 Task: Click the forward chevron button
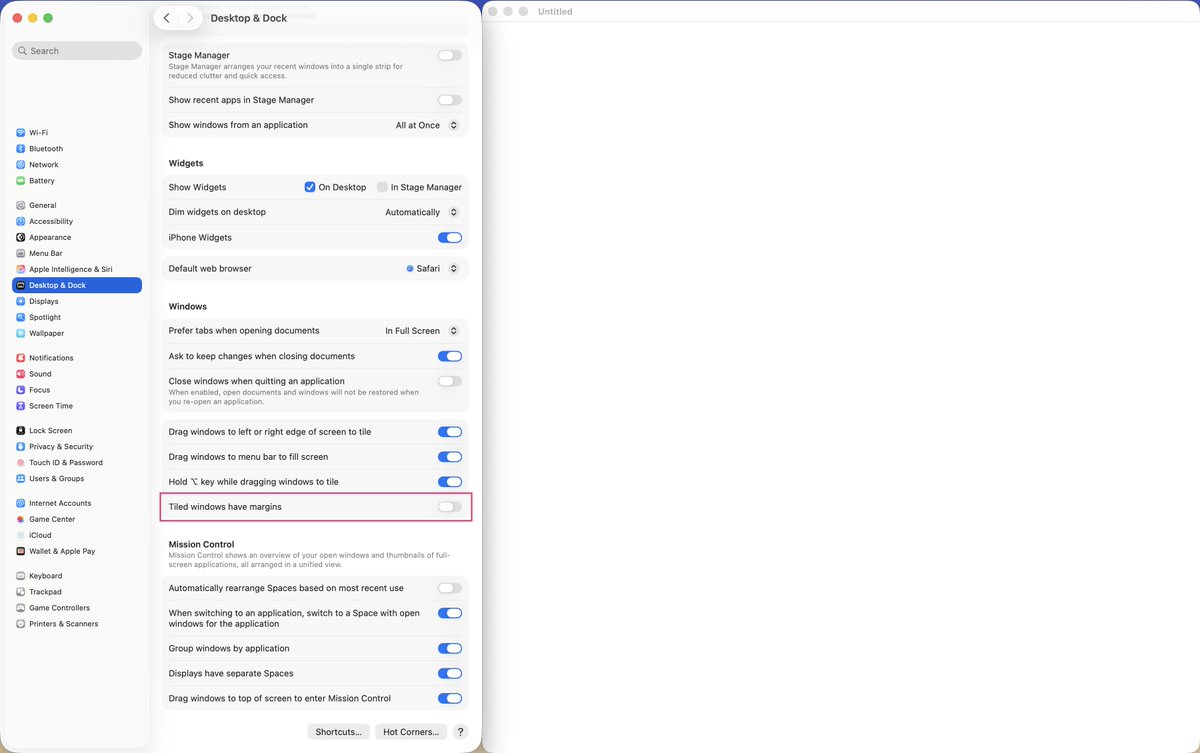point(190,18)
